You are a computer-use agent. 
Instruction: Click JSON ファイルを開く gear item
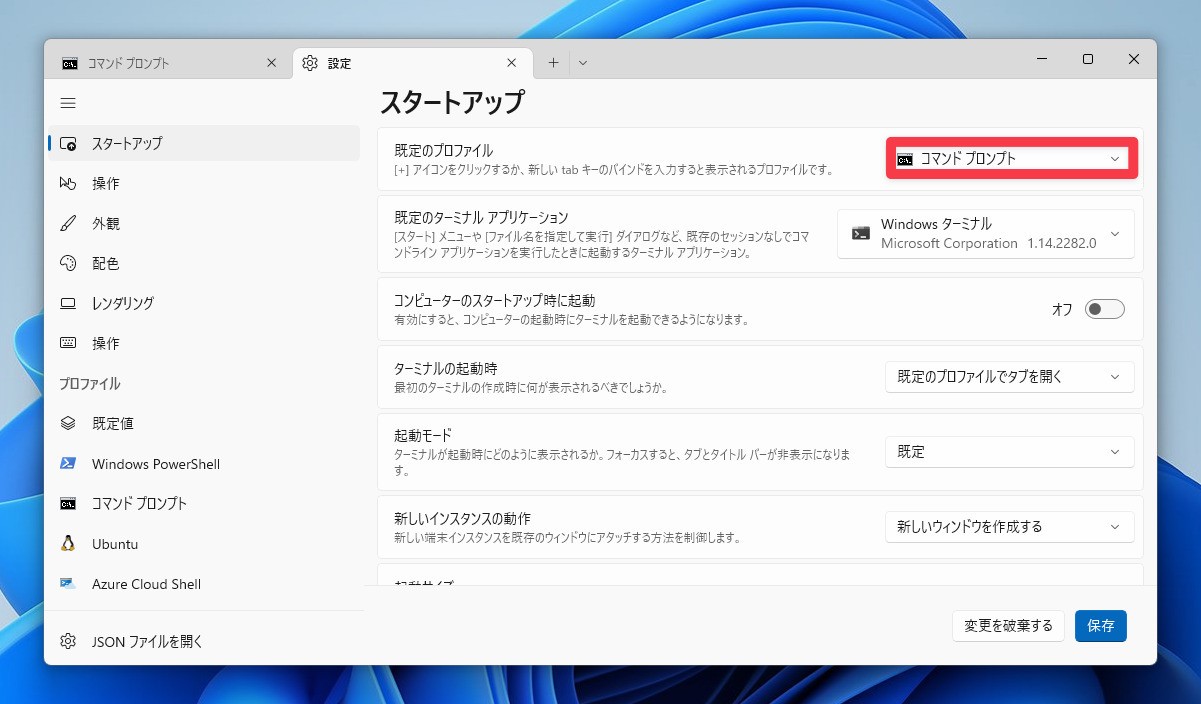tap(146, 641)
